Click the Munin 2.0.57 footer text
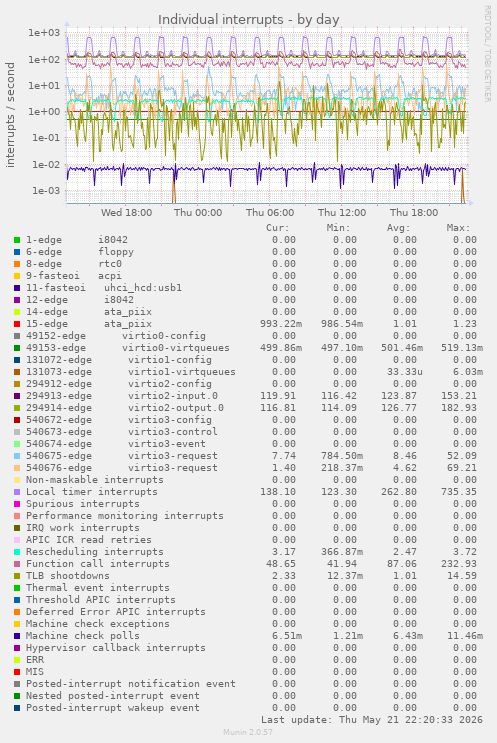497x743 pixels. click(x=248, y=732)
